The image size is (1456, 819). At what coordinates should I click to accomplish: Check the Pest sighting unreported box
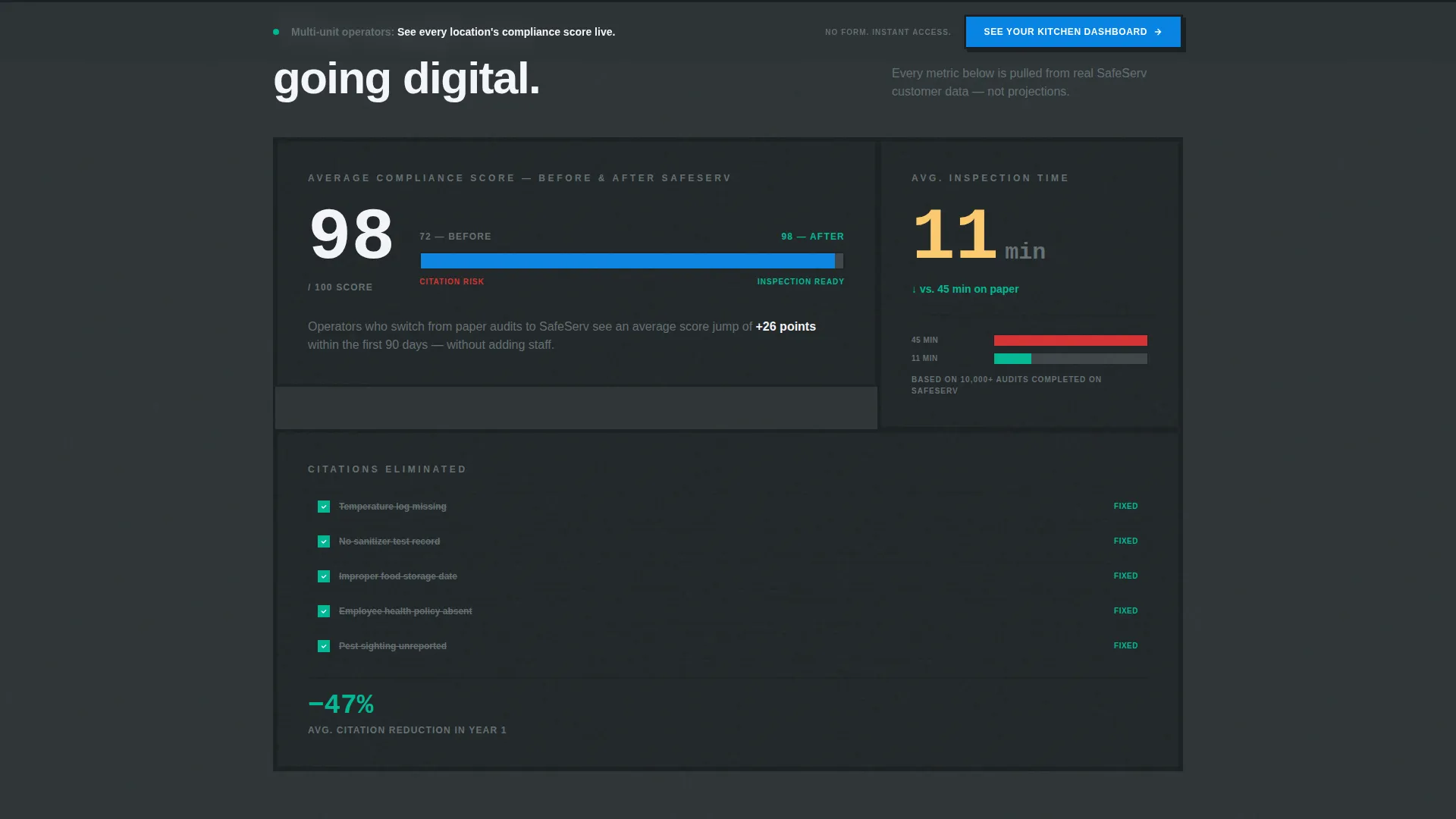point(324,646)
